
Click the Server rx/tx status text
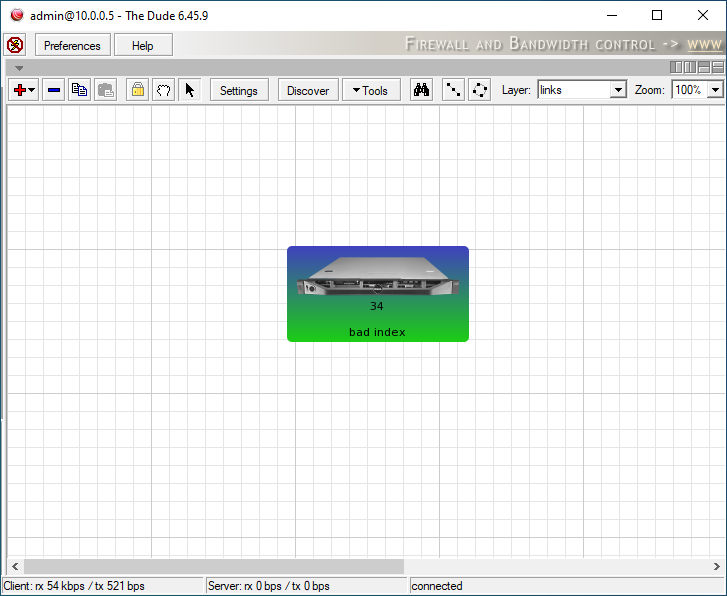point(269,586)
